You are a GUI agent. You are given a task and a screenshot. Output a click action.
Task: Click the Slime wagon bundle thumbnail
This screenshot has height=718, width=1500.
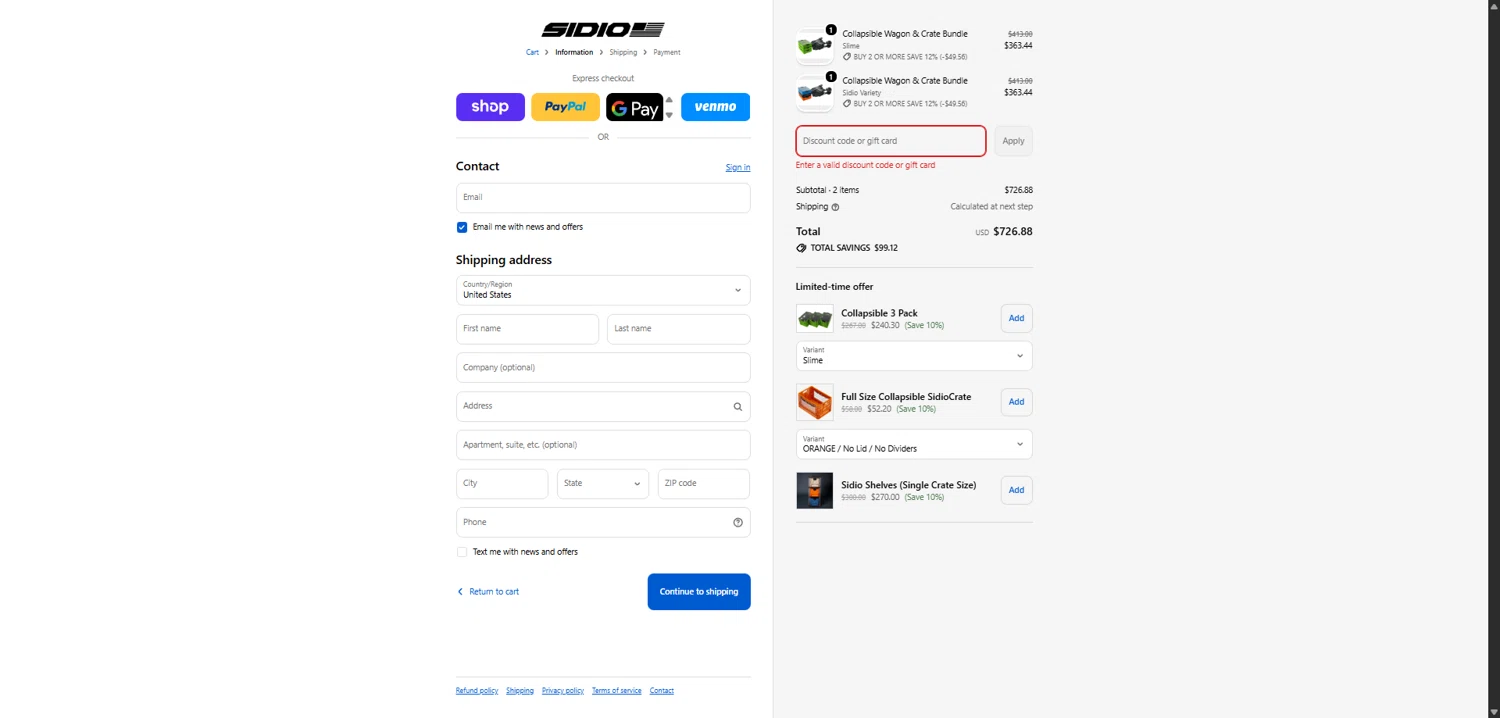click(814, 46)
